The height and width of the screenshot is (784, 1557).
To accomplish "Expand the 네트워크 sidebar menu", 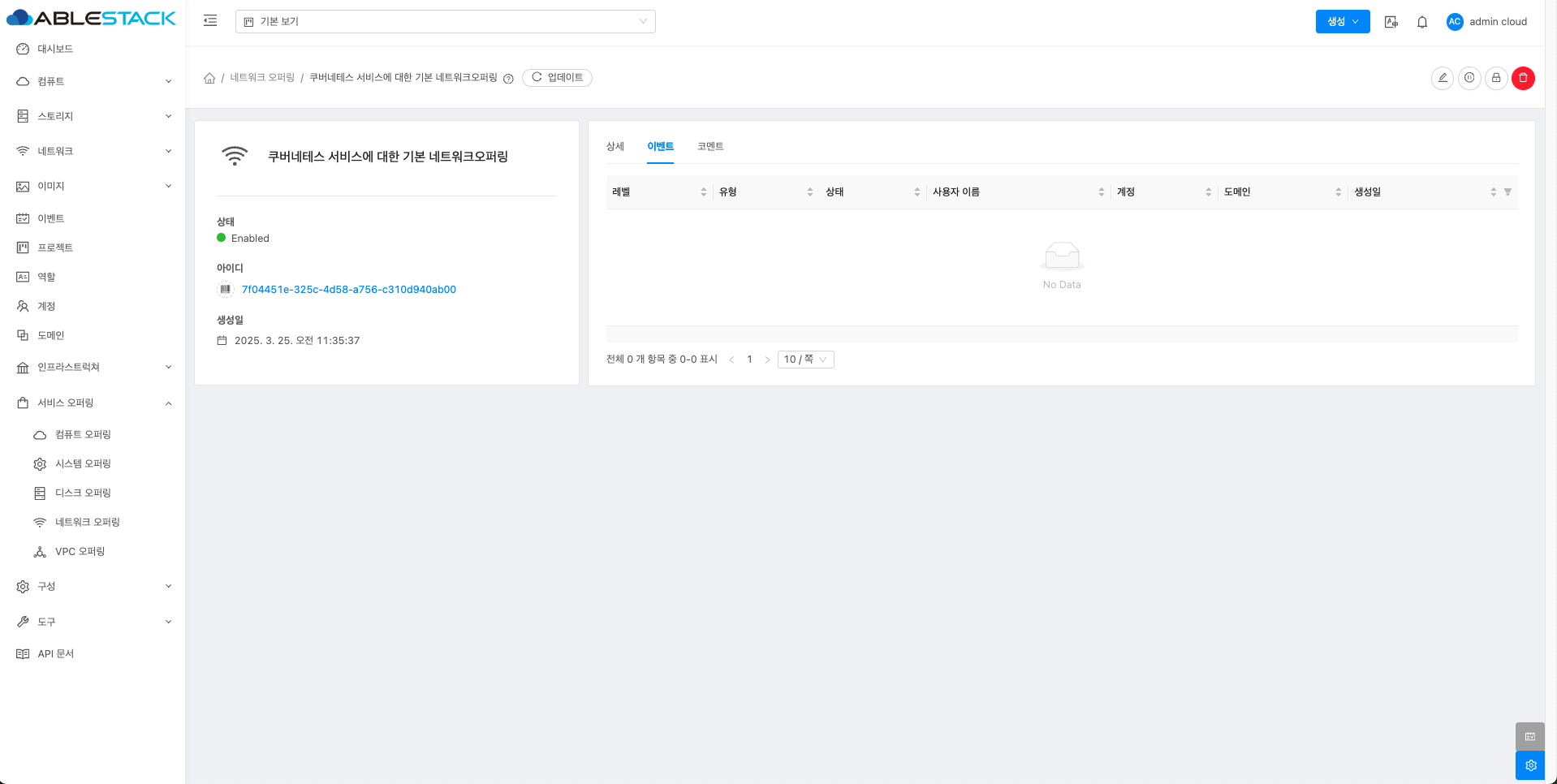I will (93, 151).
